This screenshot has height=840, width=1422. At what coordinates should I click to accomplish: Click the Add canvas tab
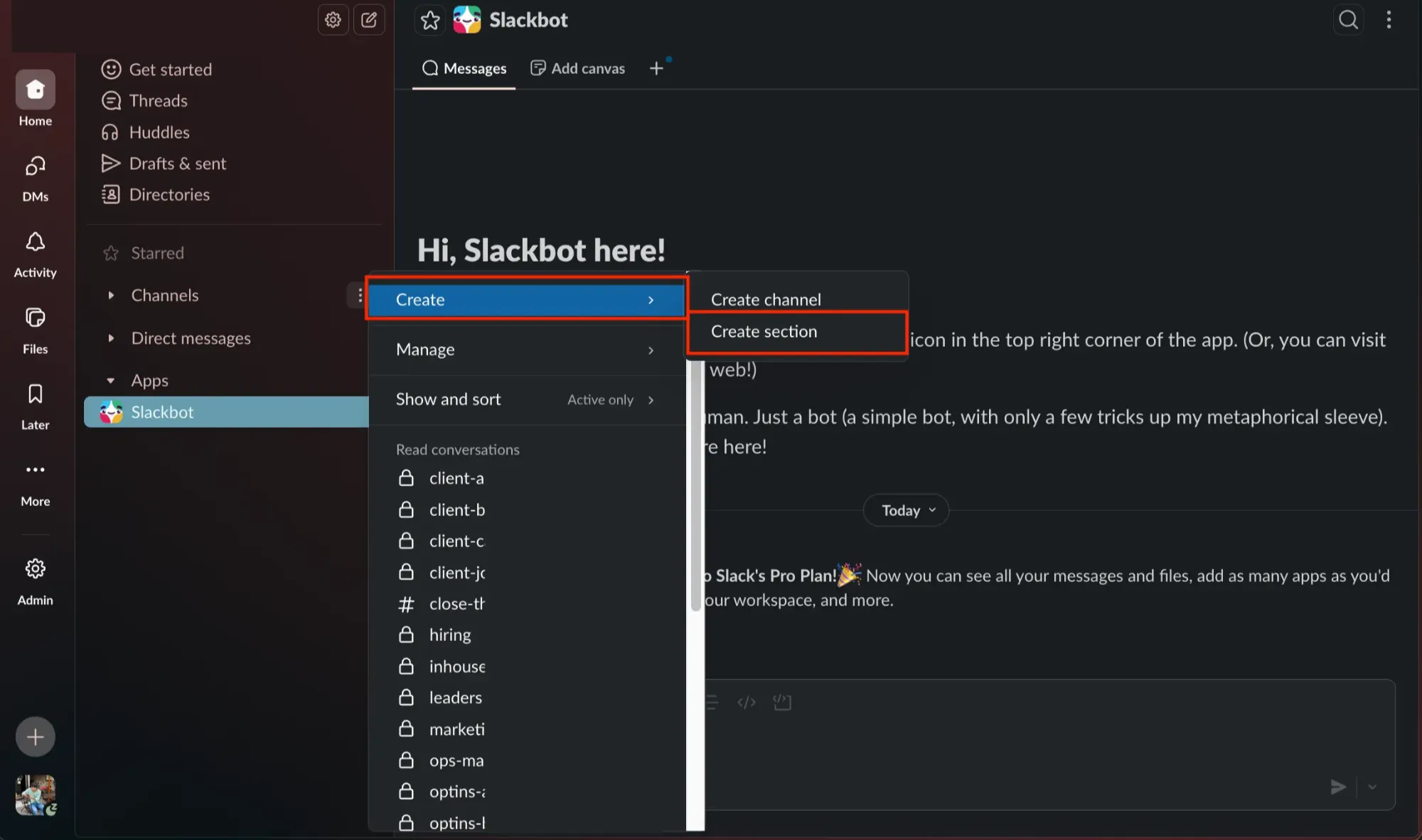(578, 68)
